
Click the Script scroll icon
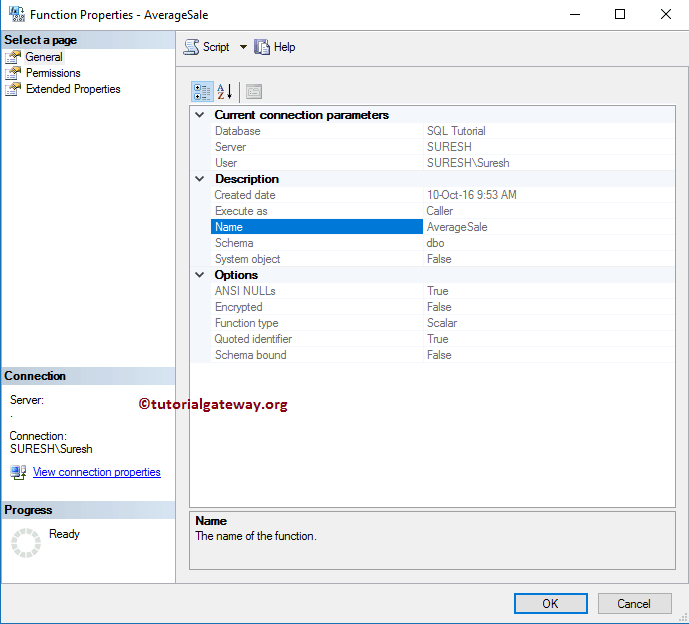[191, 47]
